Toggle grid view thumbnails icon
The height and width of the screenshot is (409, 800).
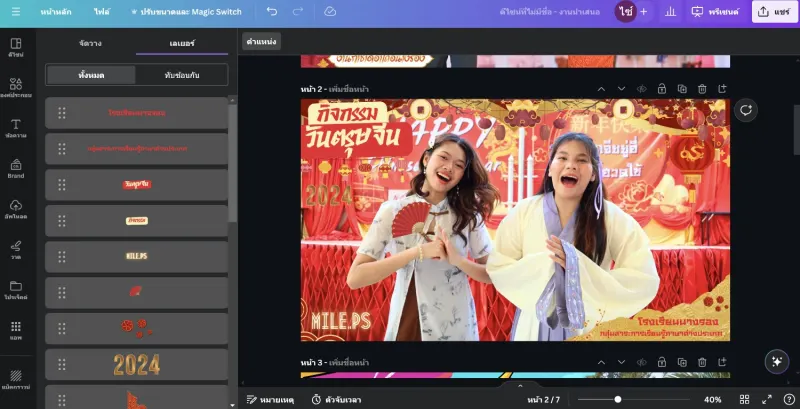744,399
